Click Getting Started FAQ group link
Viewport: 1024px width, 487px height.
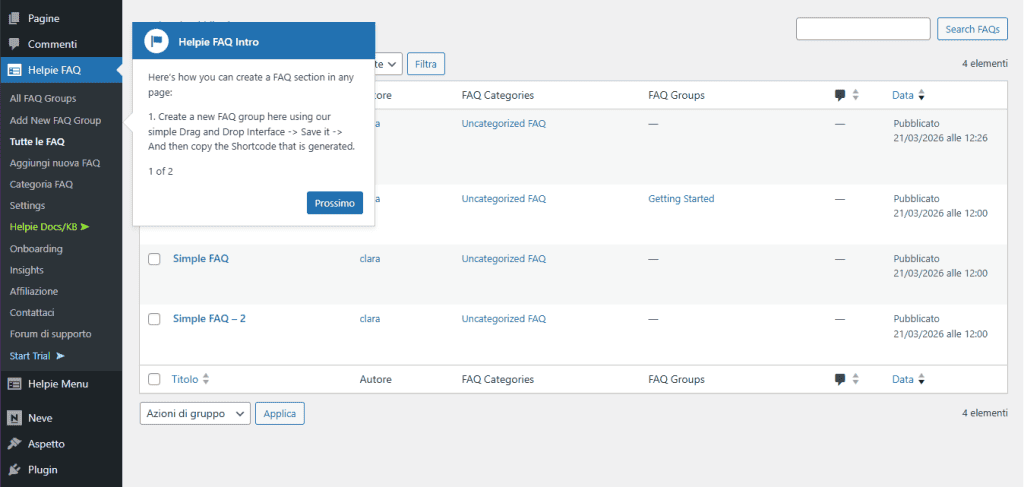click(x=681, y=198)
